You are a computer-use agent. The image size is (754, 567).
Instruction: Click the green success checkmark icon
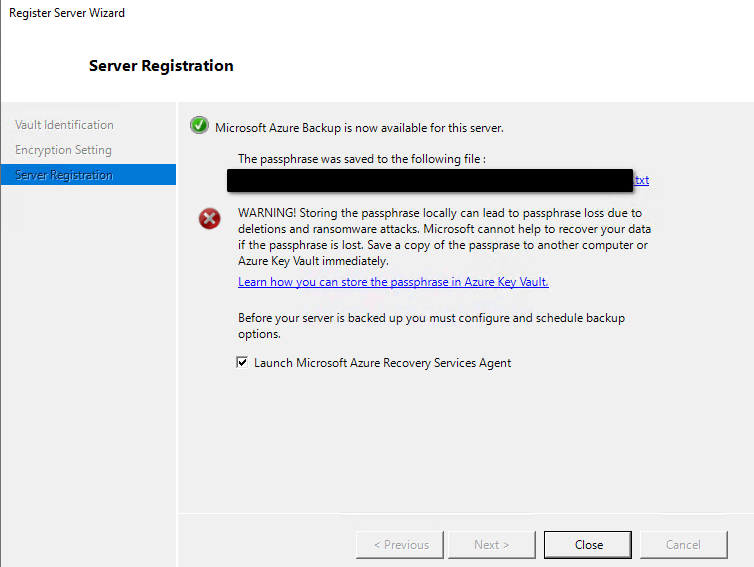click(199, 126)
